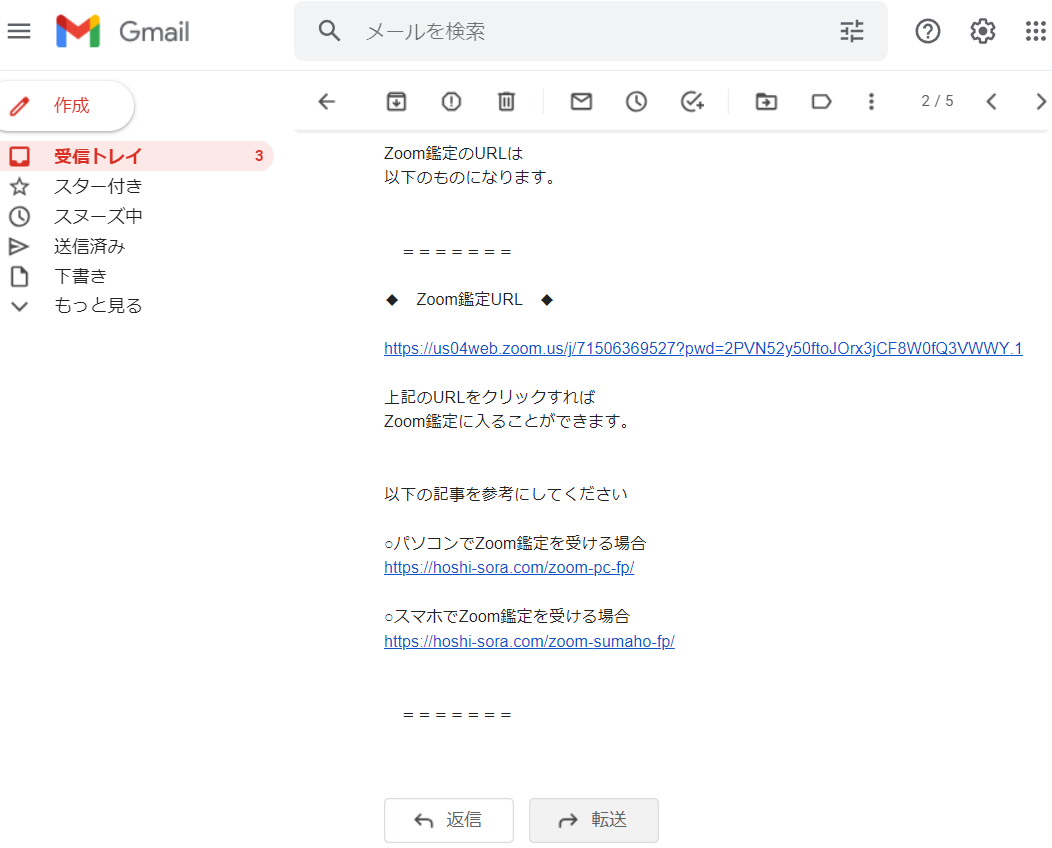
Task: Select スター付き in the sidebar
Action: point(98,186)
